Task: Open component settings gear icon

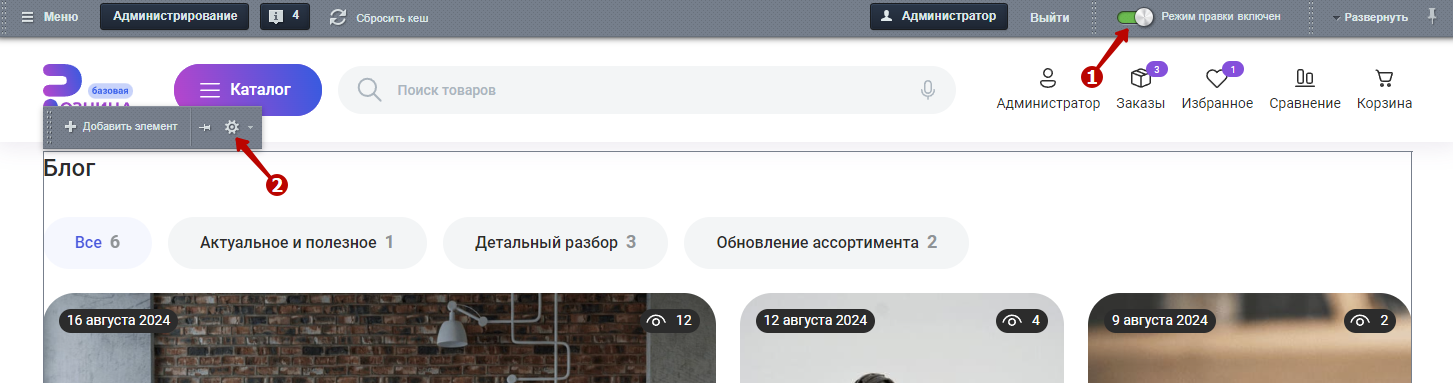Action: coord(232,128)
